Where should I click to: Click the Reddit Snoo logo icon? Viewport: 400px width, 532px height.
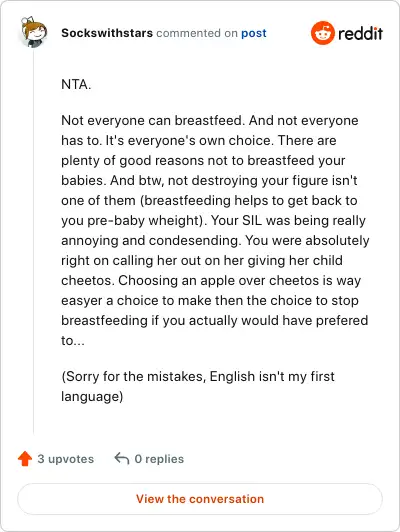(x=322, y=33)
